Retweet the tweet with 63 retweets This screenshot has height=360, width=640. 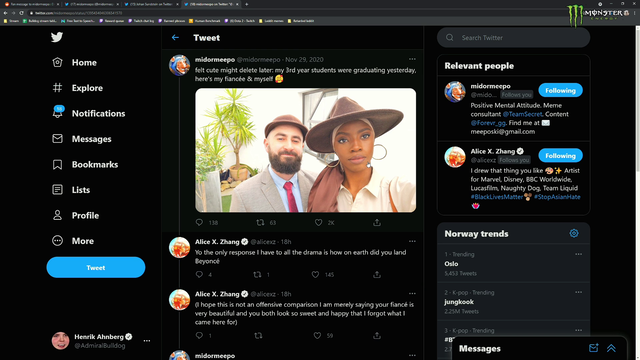(x=260, y=222)
